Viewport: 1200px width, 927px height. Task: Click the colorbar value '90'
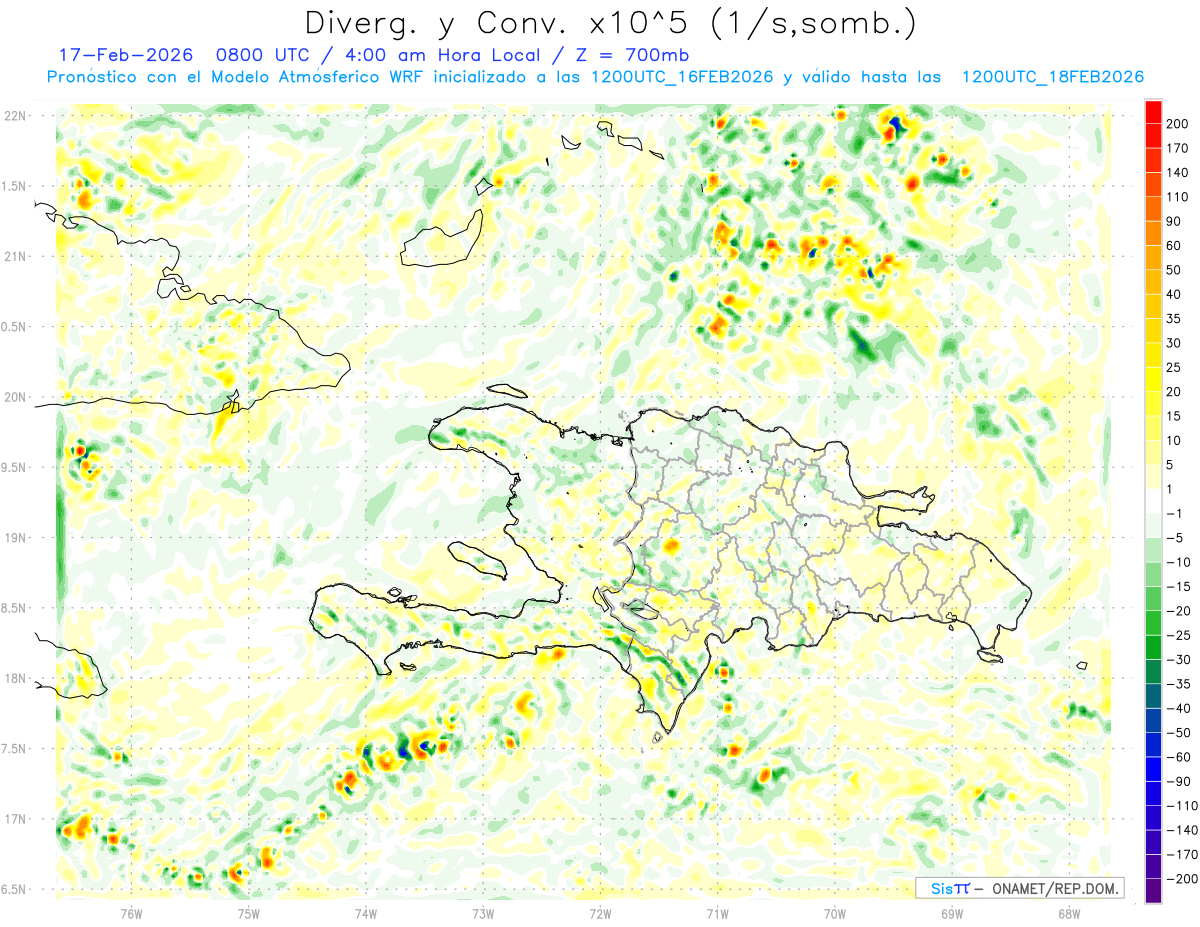(1174, 222)
